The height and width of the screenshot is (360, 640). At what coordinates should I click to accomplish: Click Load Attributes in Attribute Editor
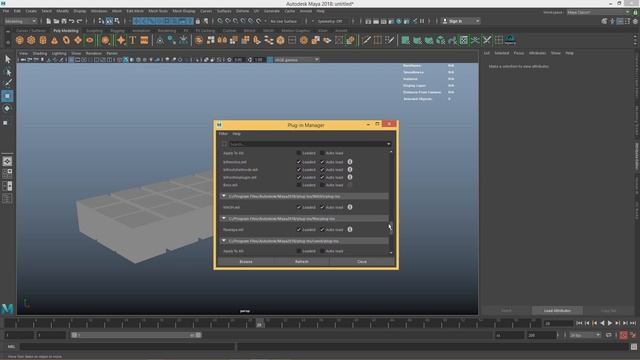tap(557, 311)
